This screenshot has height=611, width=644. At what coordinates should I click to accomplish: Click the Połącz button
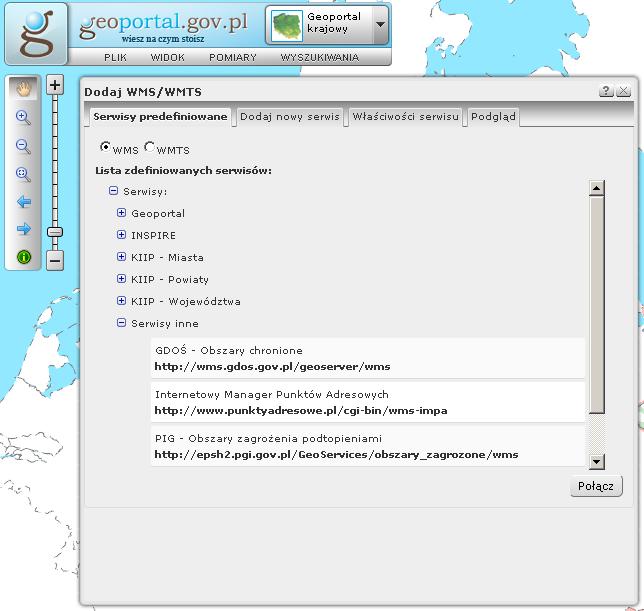[596, 486]
